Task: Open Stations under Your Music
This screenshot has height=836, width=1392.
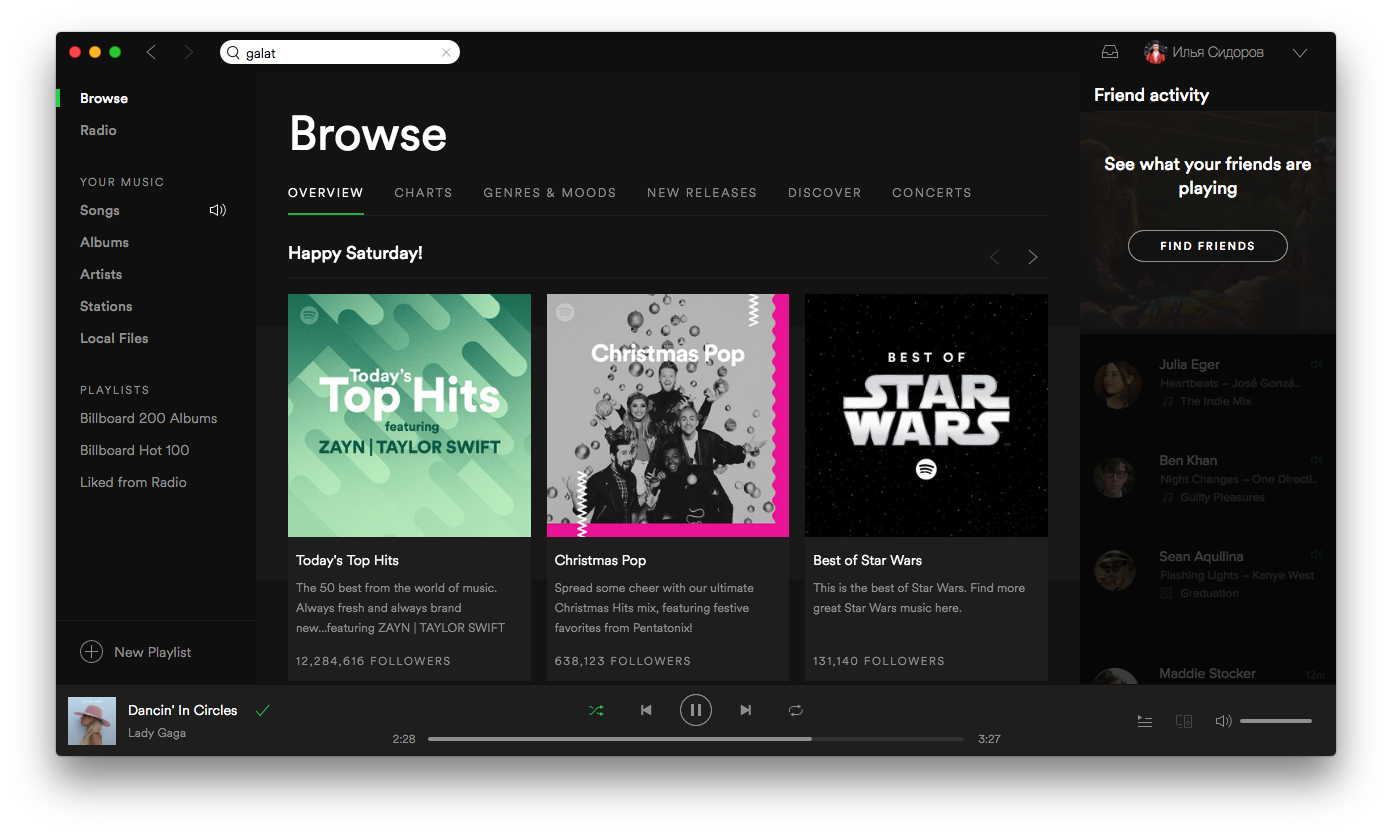Action: [106, 306]
